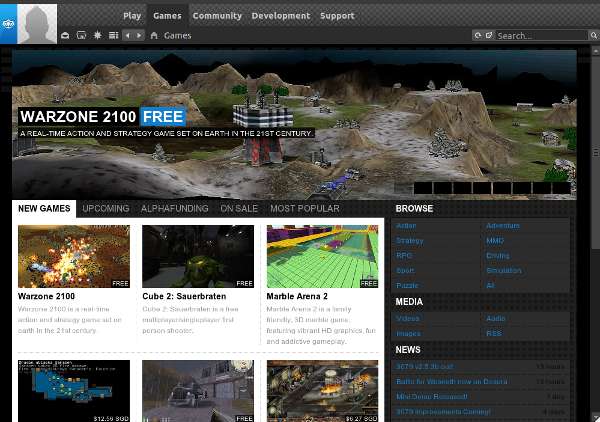
Task: Open the blue Desura logo menu button
Action: tap(8, 24)
